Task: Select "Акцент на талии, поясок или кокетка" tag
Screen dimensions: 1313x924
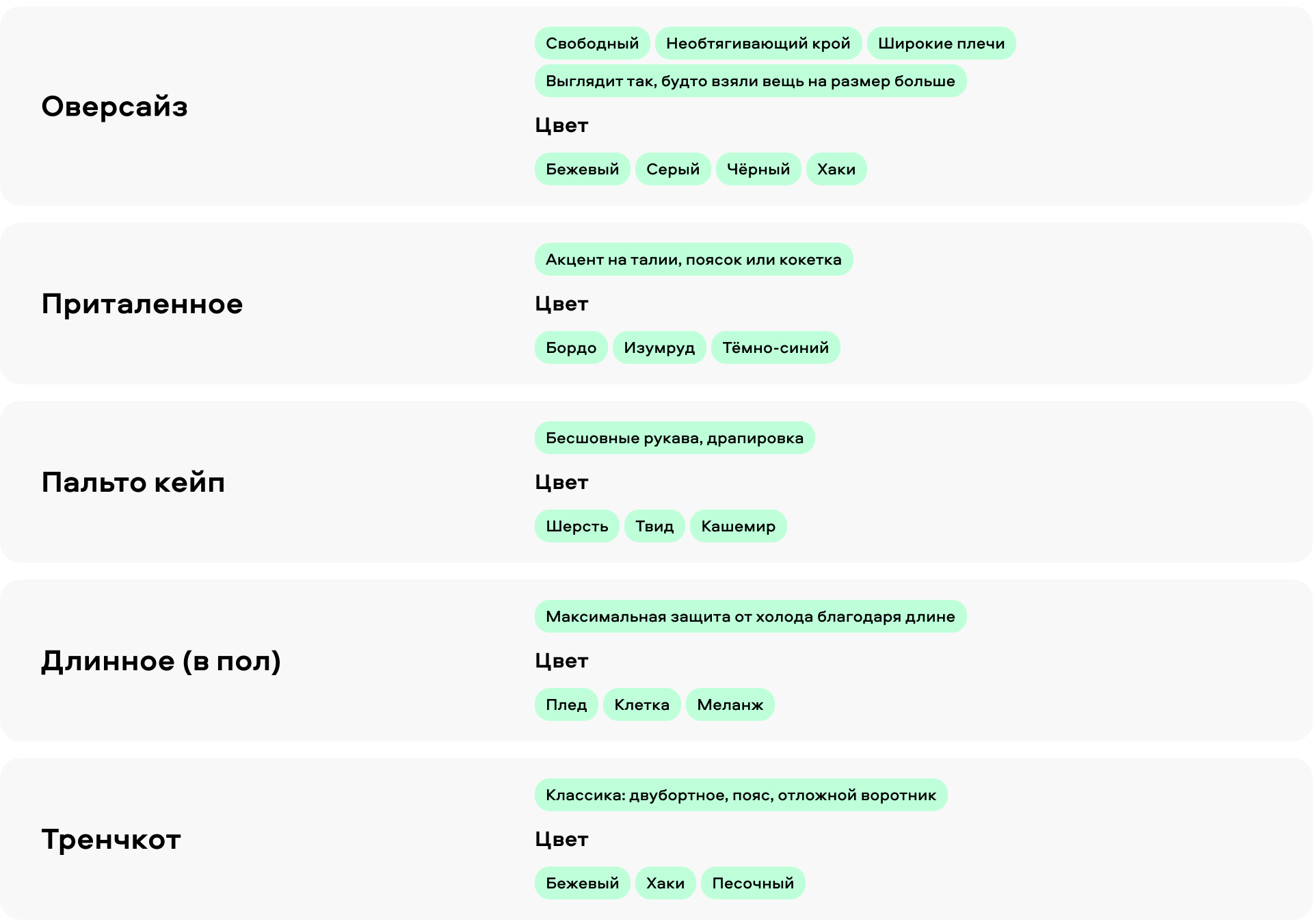Action: tap(693, 259)
